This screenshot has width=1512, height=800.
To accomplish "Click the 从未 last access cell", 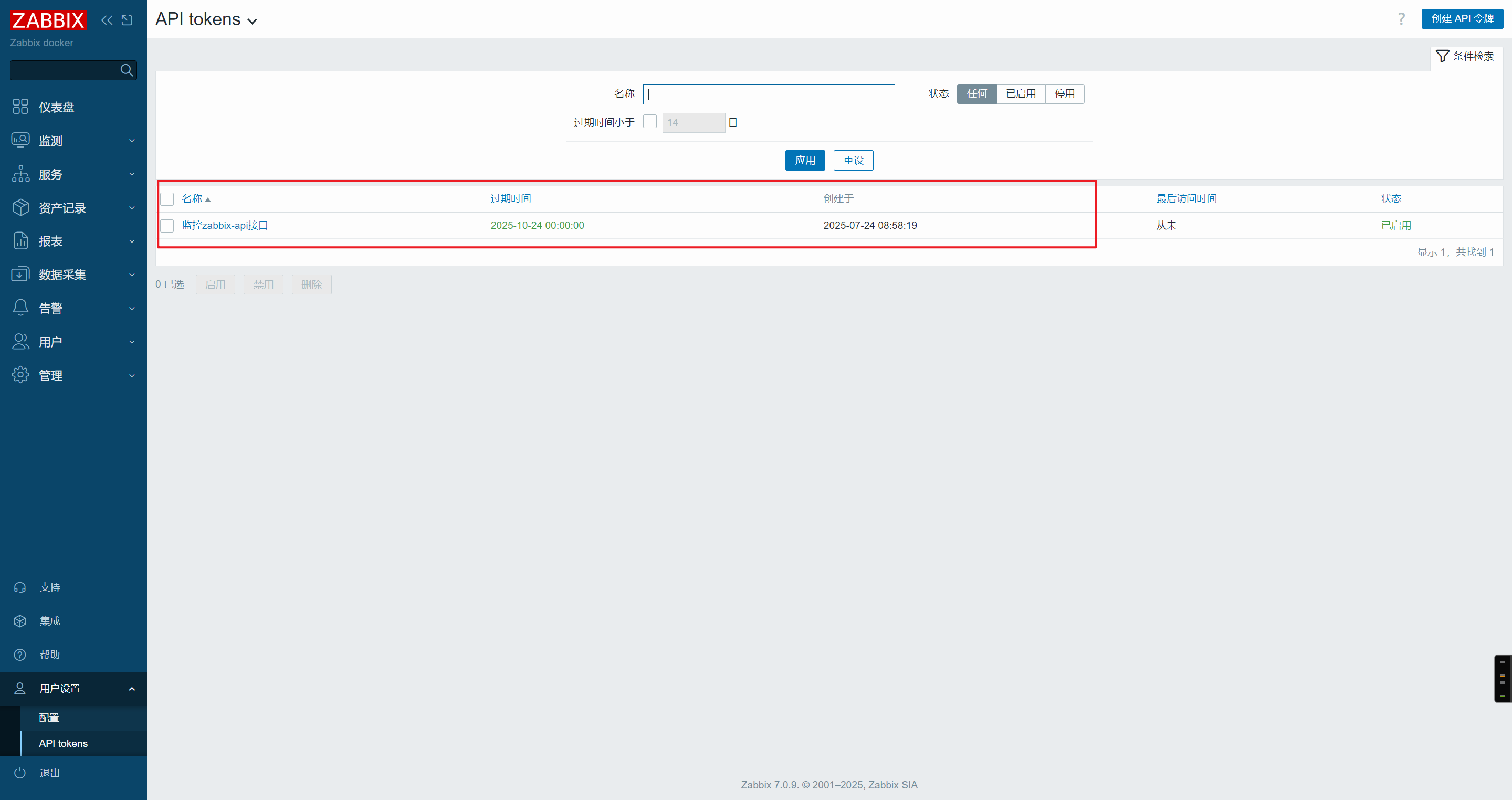I will 1166,225.
